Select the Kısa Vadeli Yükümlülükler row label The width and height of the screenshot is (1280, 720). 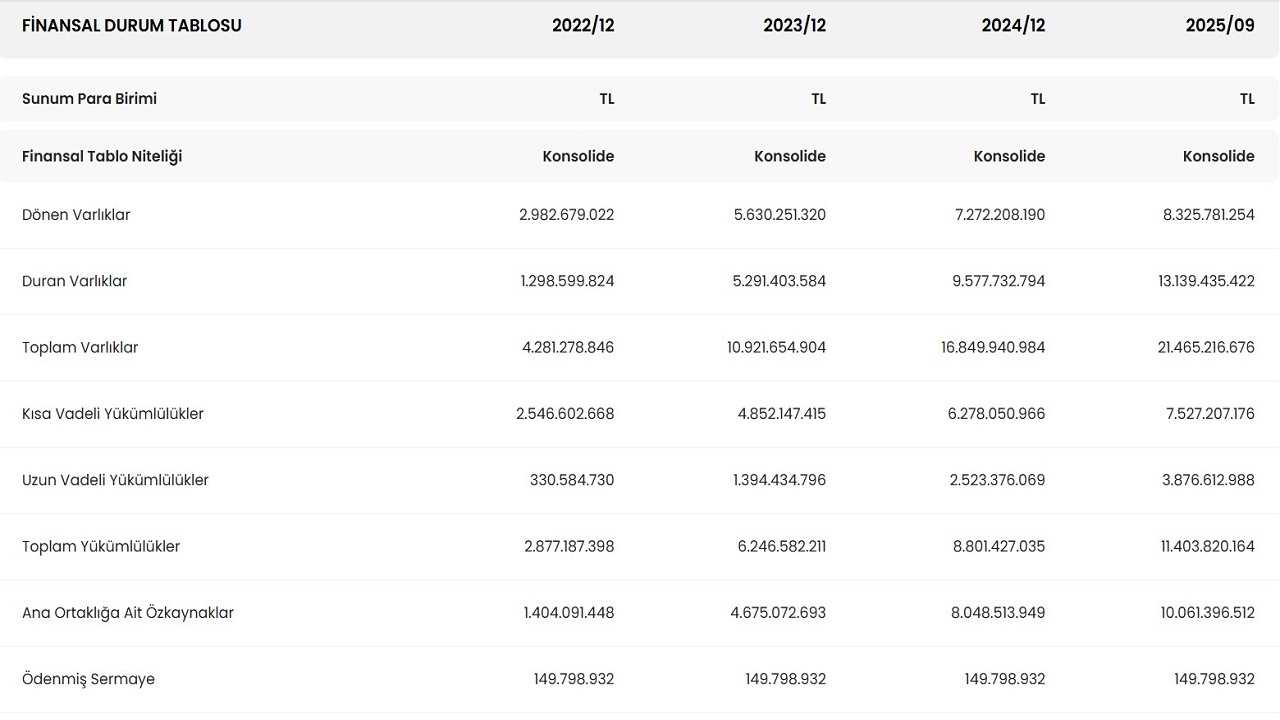[x=113, y=414]
